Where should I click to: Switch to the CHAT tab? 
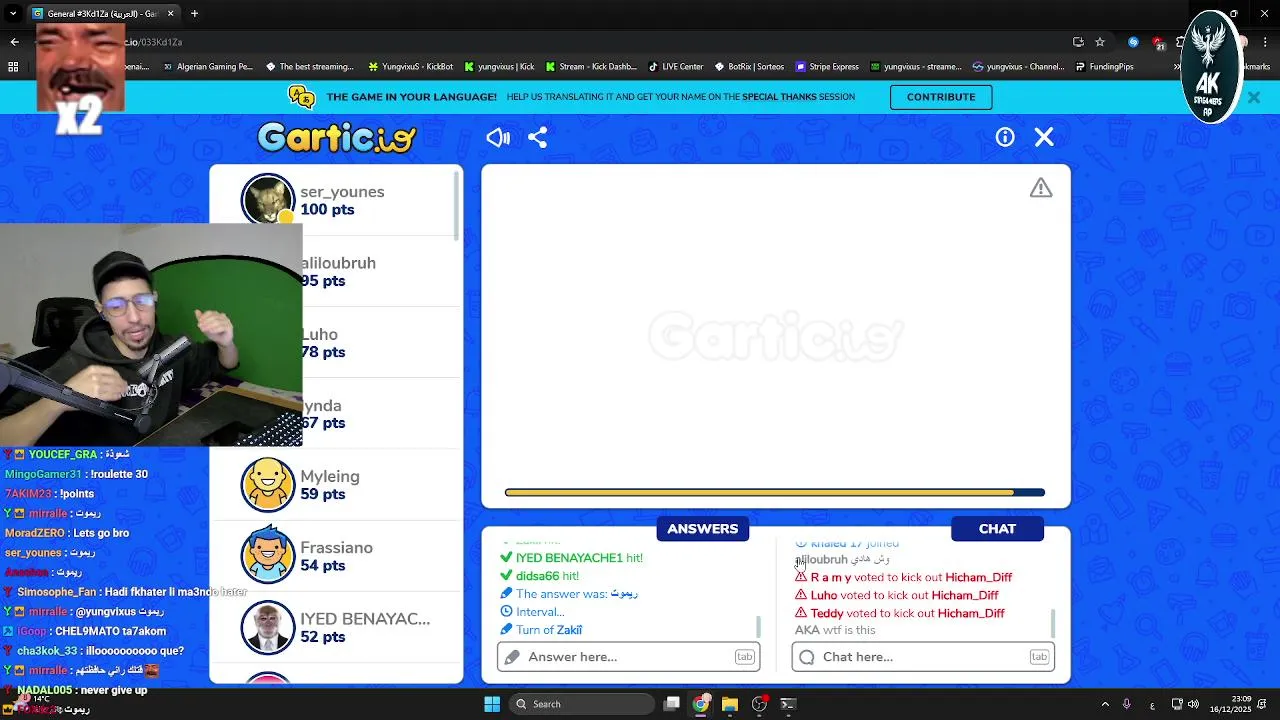coord(997,529)
